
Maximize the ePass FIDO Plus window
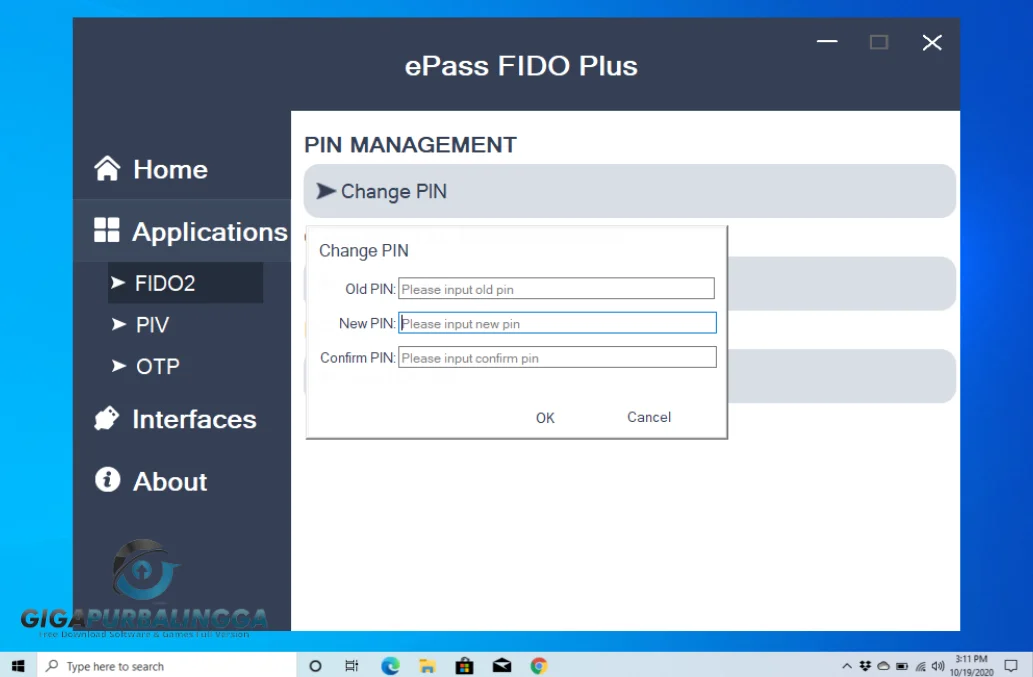(x=879, y=42)
